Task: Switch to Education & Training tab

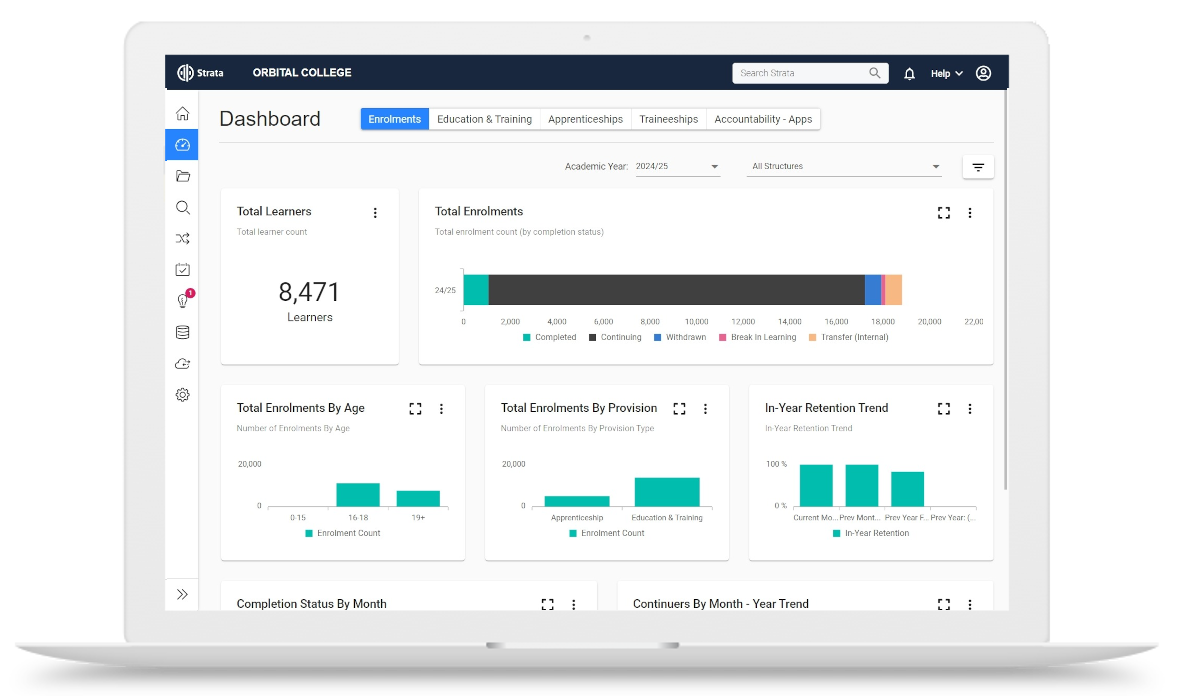Action: point(484,119)
